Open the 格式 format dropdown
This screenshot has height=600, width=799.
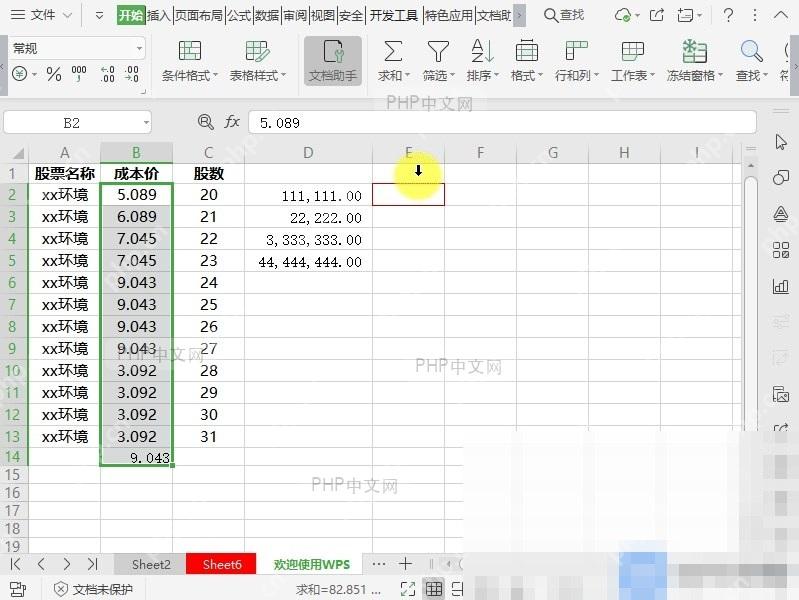coord(526,61)
